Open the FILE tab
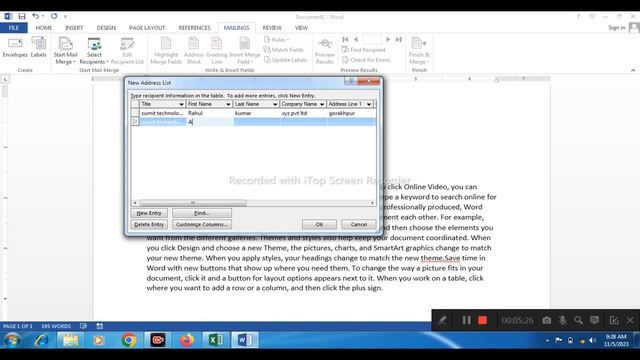The width and height of the screenshot is (640, 360). (x=13, y=28)
